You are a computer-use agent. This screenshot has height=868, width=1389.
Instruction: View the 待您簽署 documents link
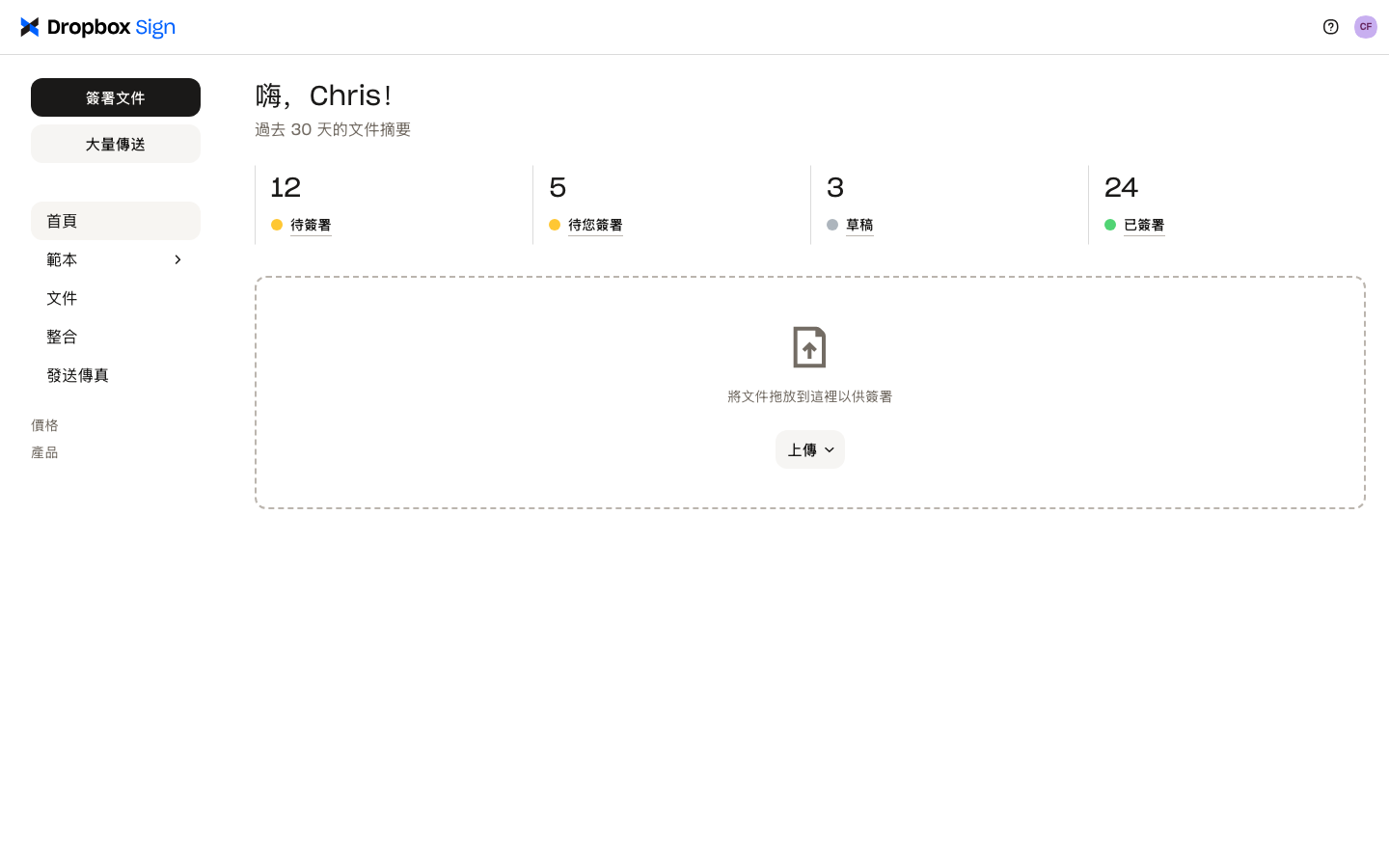pos(595,225)
